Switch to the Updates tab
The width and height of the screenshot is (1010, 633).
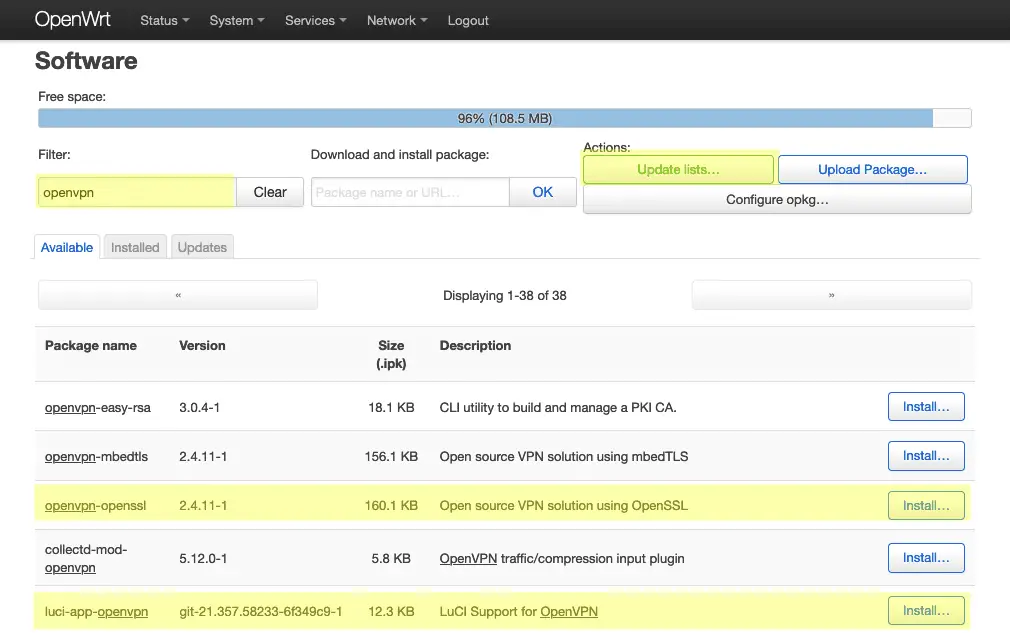(x=202, y=247)
